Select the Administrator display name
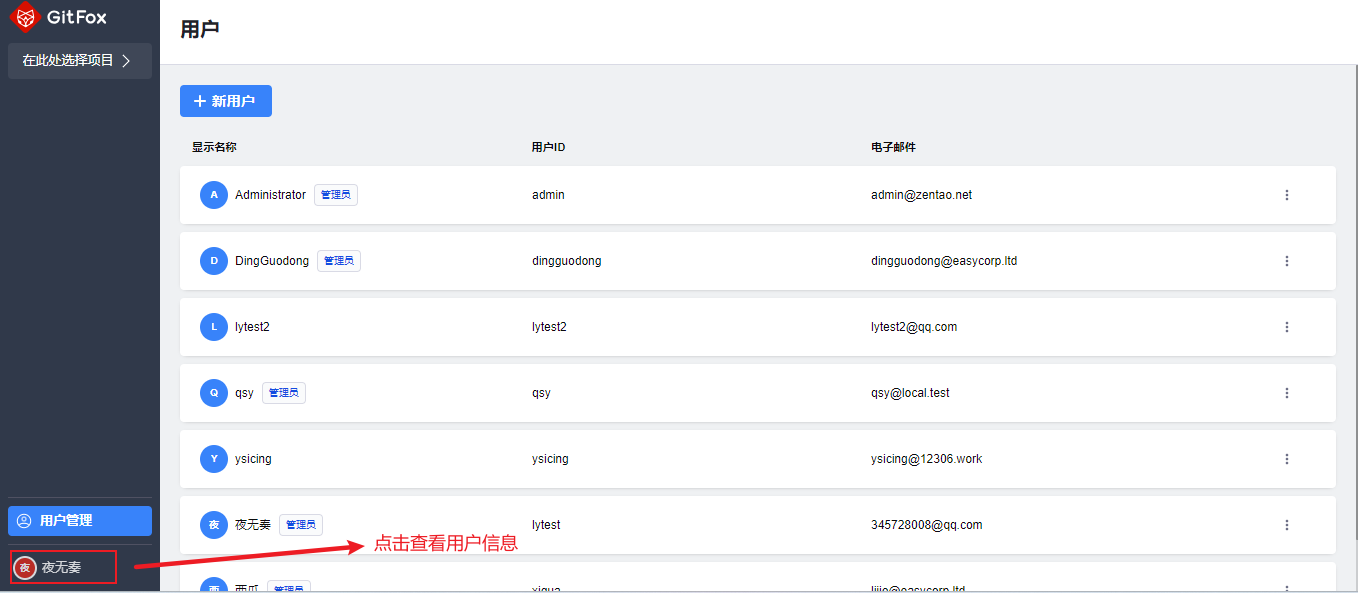Screen dimensions: 1358x593 tap(270, 195)
